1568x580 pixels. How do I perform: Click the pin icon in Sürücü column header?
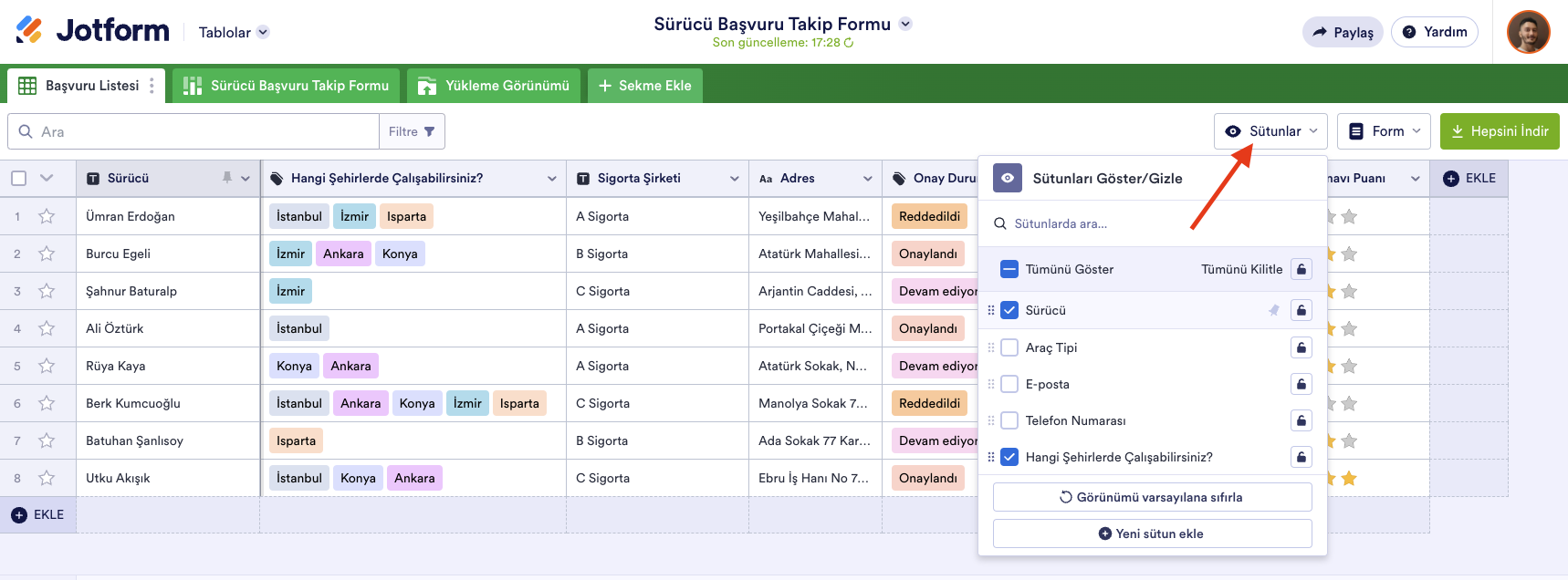(x=227, y=178)
